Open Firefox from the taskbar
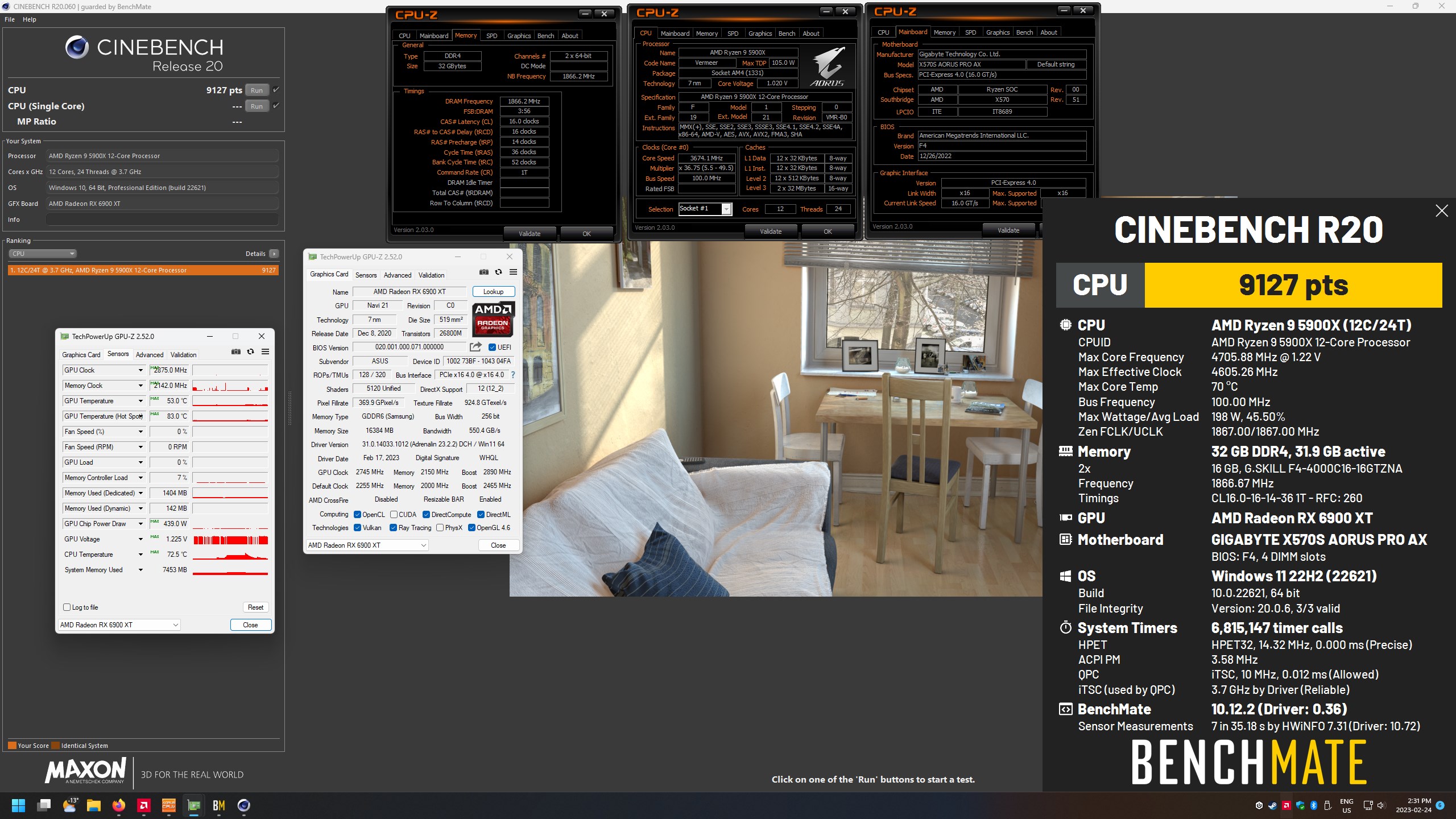This screenshot has width=1456, height=819. (x=118, y=805)
